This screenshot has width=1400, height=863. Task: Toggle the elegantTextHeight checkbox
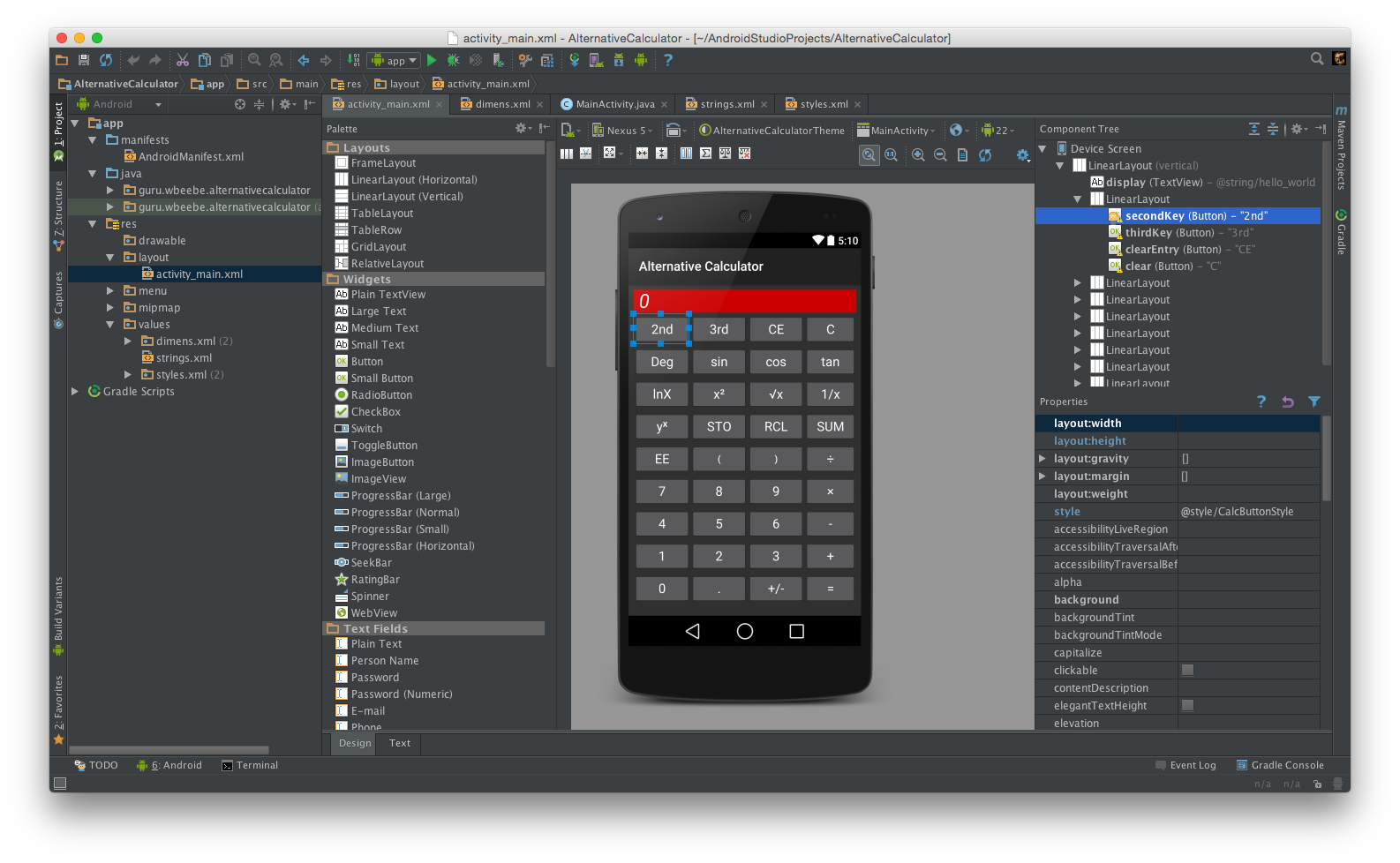click(x=1188, y=705)
